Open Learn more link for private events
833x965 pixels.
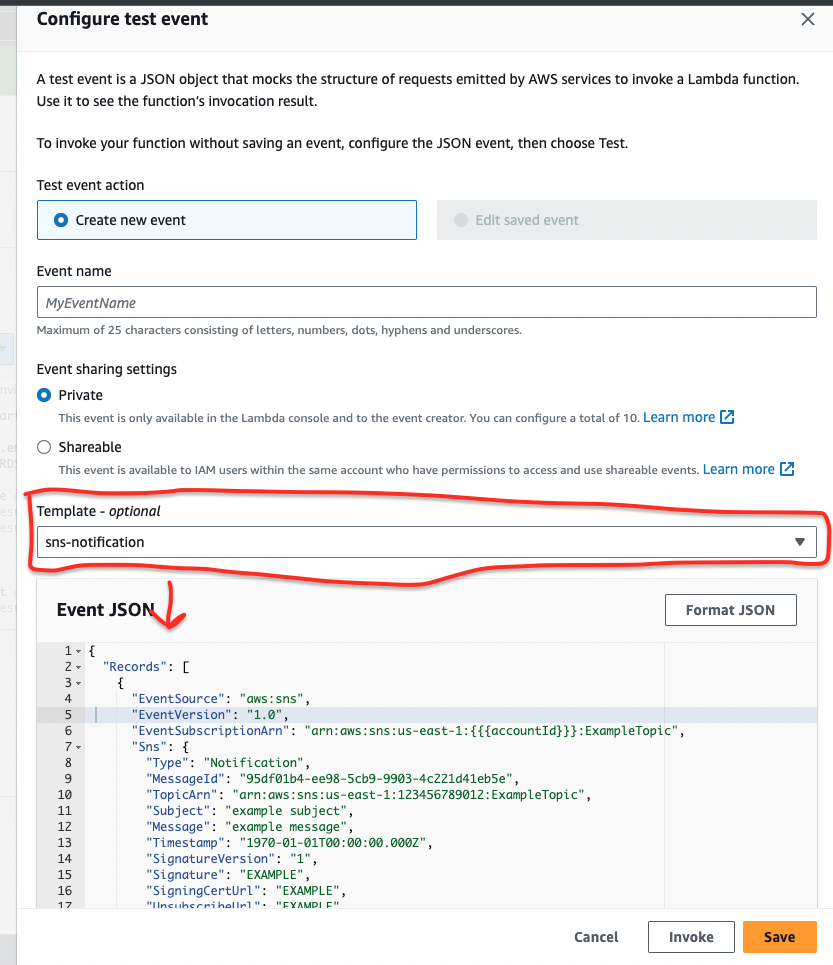click(679, 417)
